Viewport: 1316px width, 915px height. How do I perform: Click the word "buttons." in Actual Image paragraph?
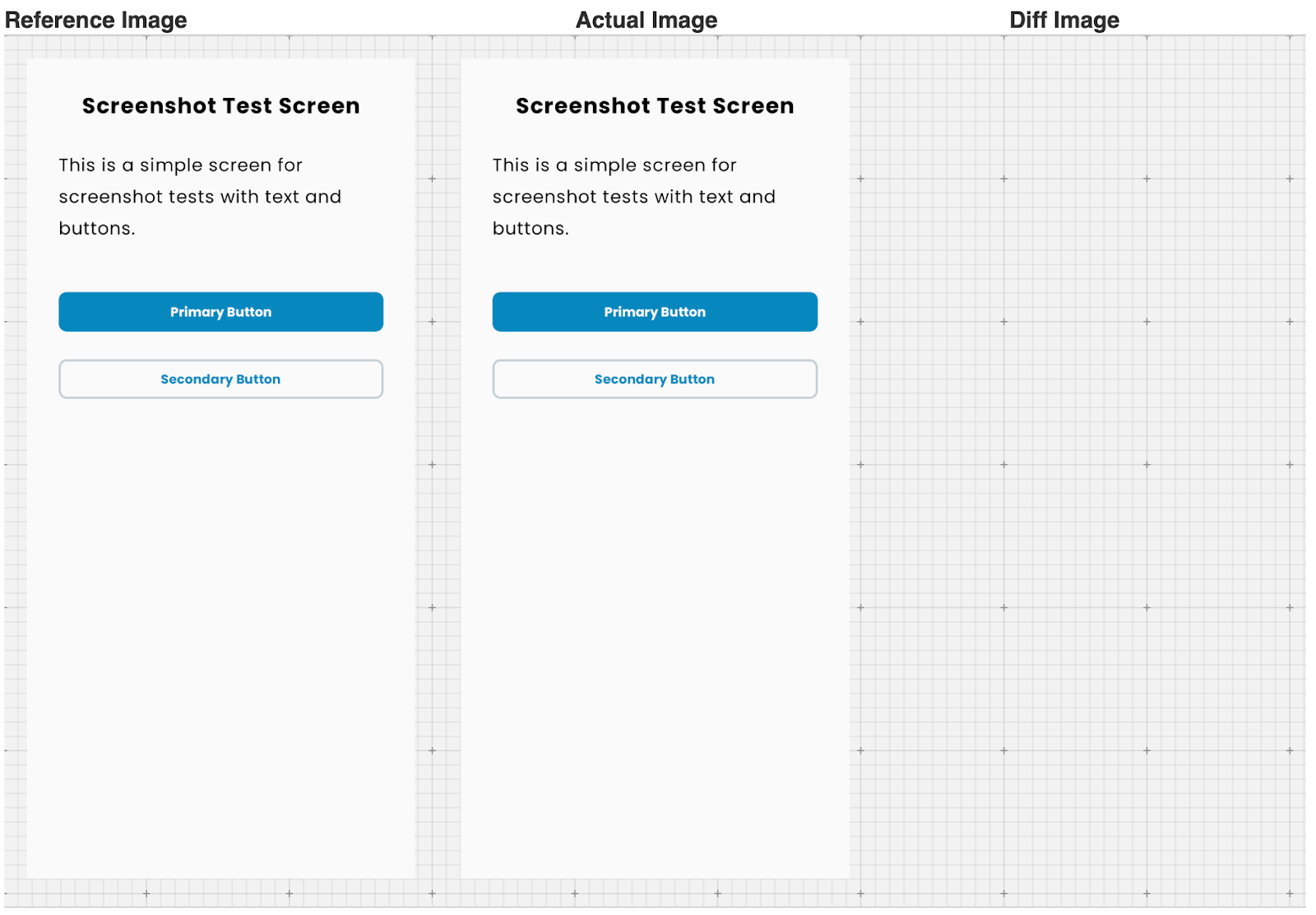(531, 229)
